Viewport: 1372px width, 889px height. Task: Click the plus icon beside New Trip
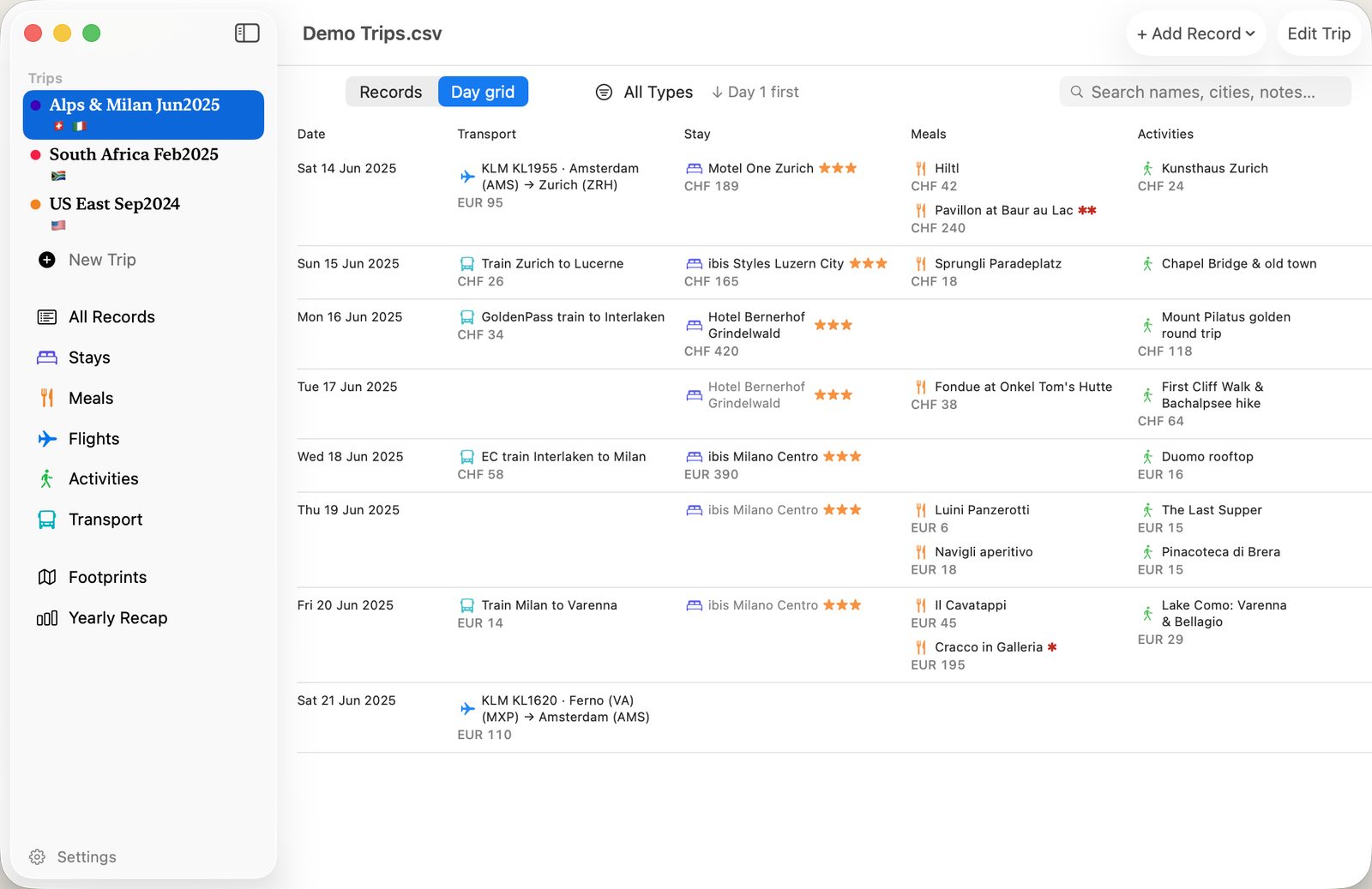(47, 260)
